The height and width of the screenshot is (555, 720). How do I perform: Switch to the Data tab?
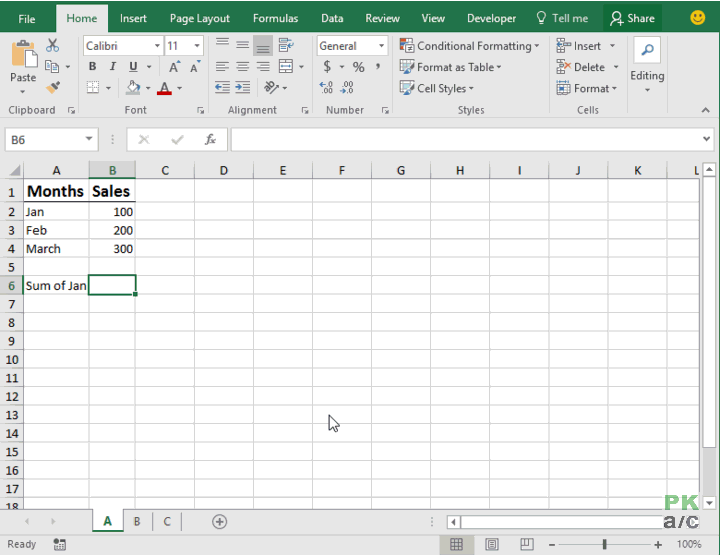pyautogui.click(x=332, y=18)
